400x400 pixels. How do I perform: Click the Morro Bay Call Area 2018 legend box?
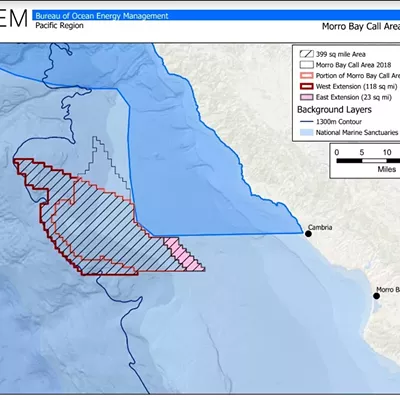[306, 65]
